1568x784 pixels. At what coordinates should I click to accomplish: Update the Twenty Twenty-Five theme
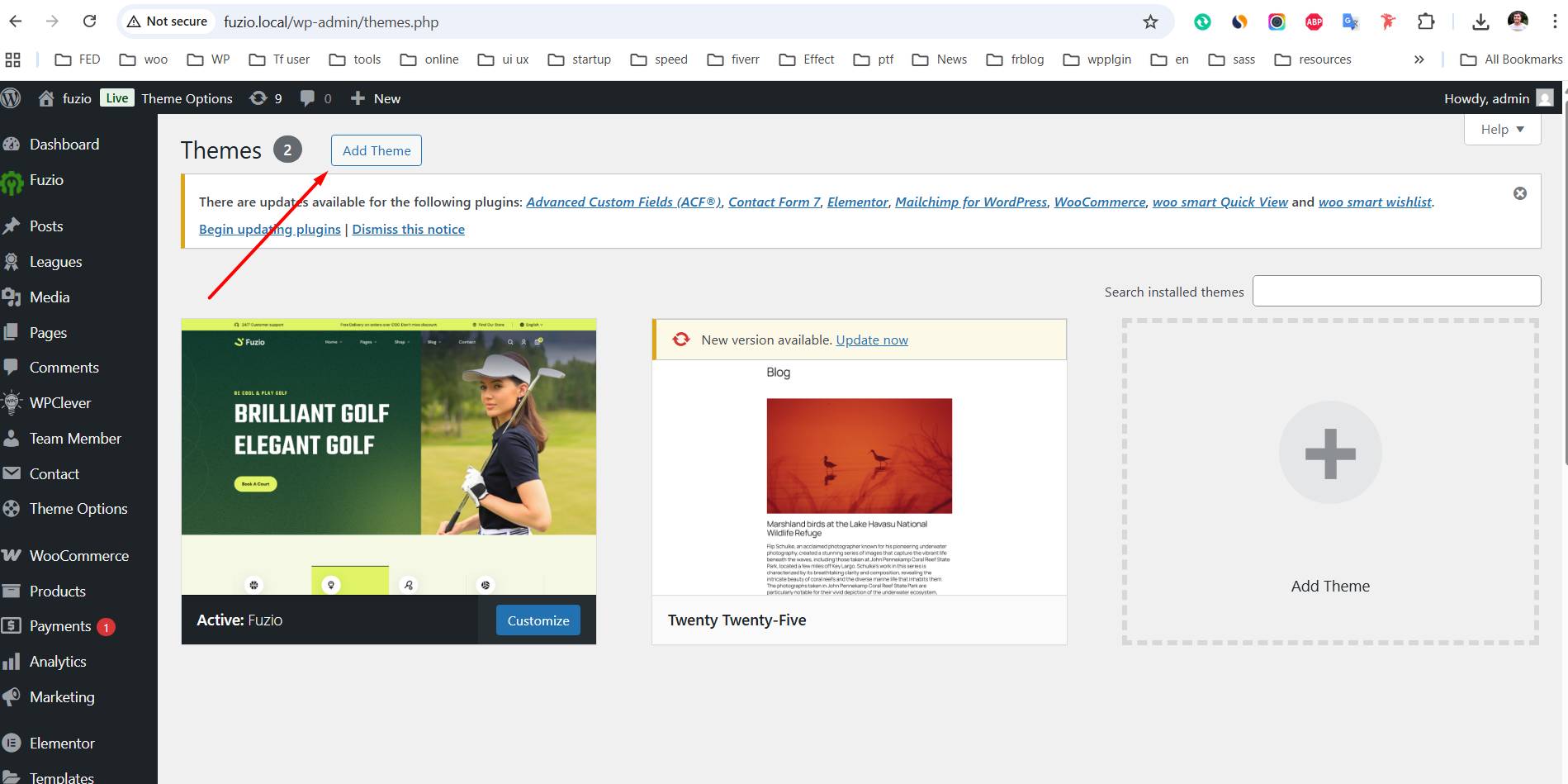pos(871,339)
